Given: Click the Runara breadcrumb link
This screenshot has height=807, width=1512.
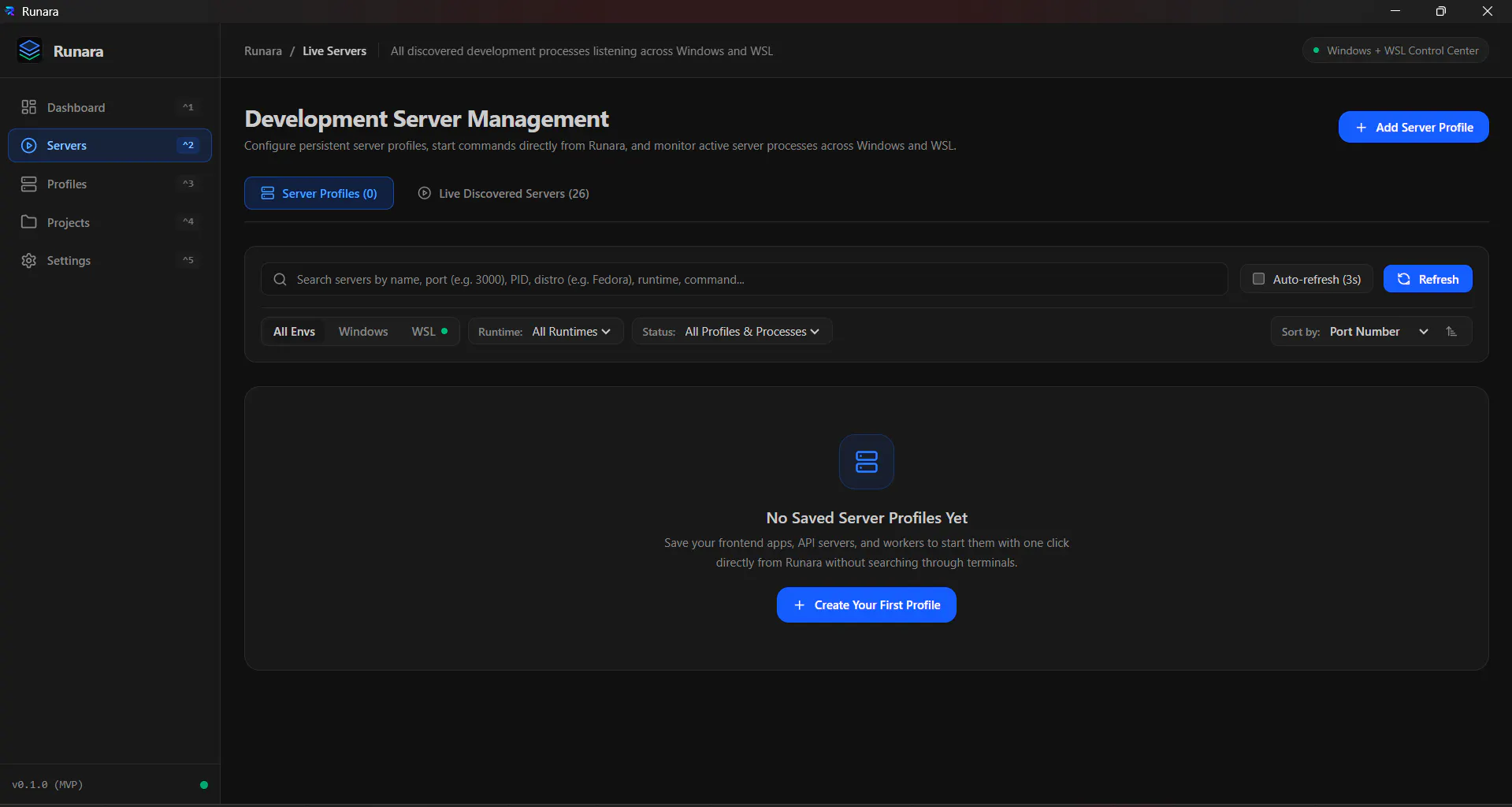Looking at the screenshot, I should (x=263, y=51).
